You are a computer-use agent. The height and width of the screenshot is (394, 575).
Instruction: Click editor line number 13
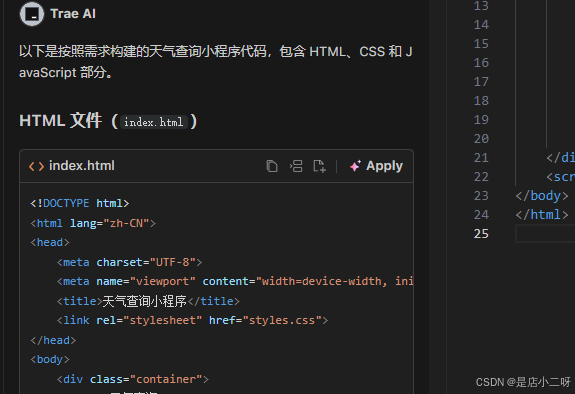point(481,6)
